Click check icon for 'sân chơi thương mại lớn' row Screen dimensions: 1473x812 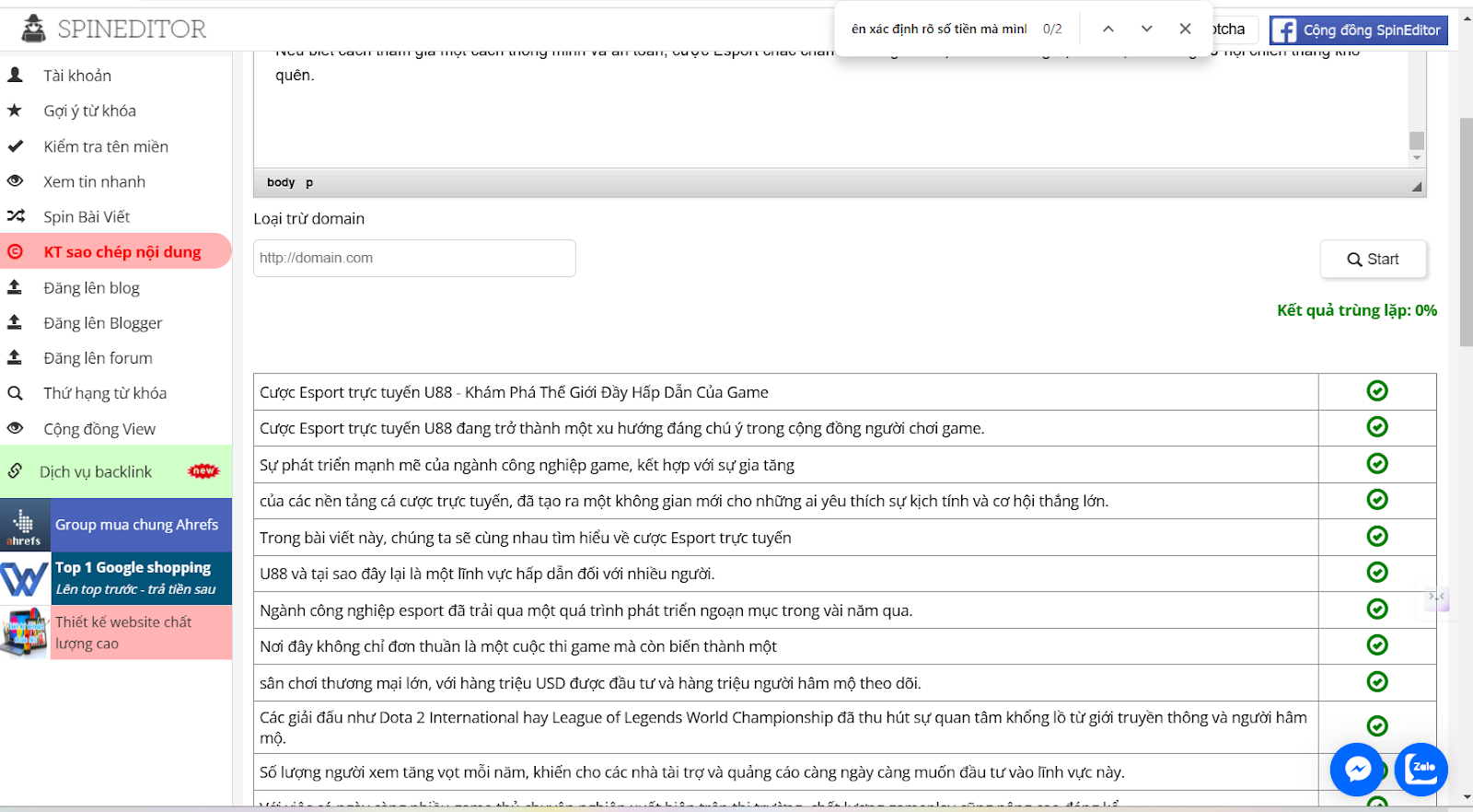click(x=1377, y=682)
